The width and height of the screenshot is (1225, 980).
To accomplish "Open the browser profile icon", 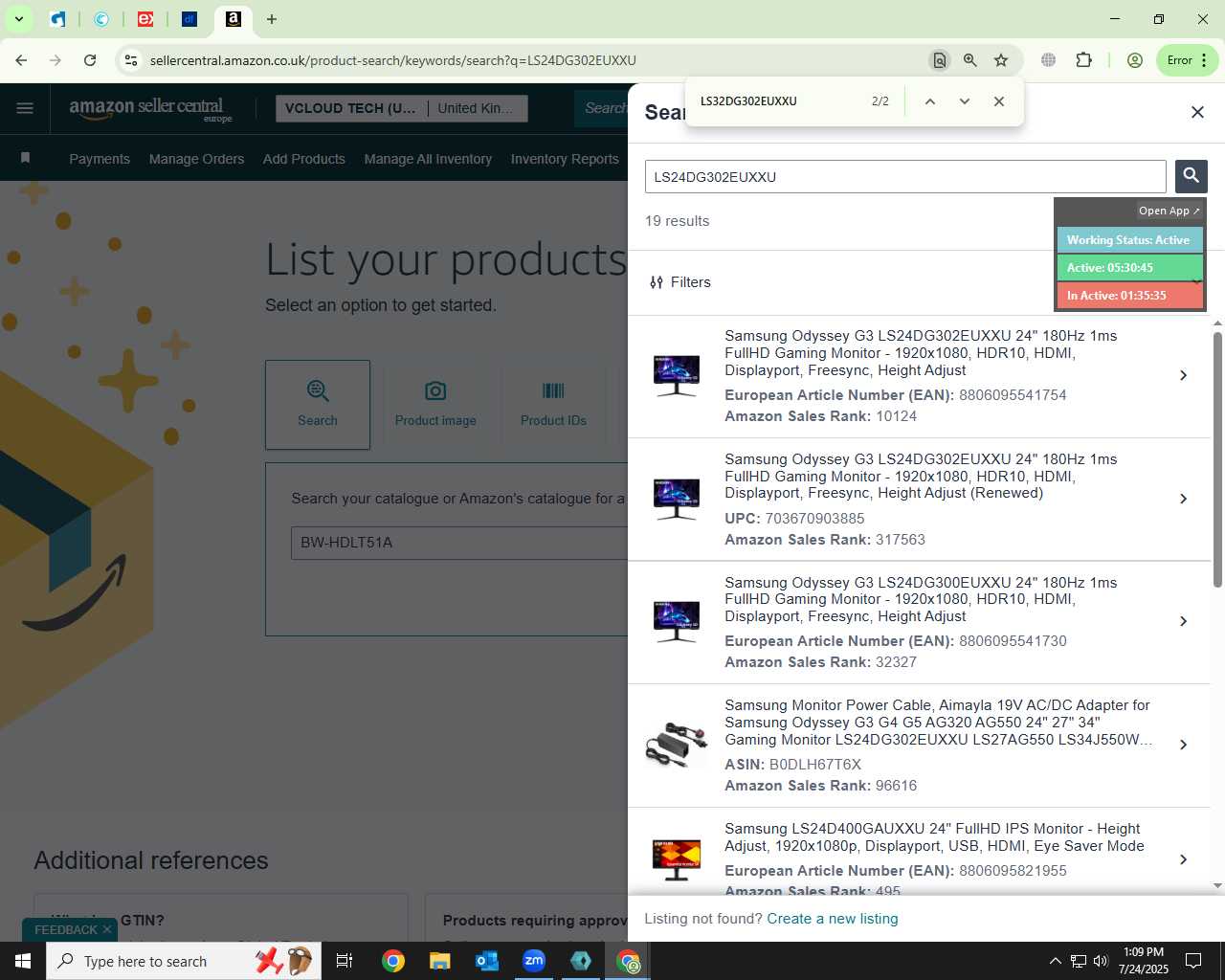I will [1134, 60].
